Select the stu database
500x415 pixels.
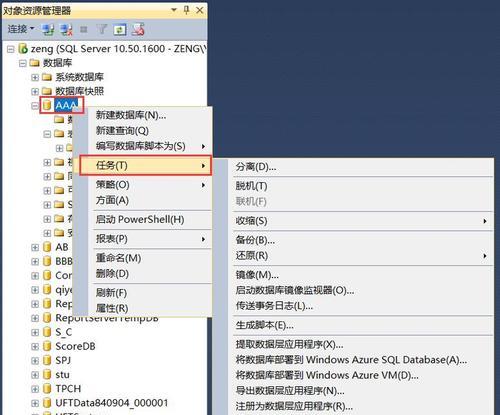tap(63, 375)
